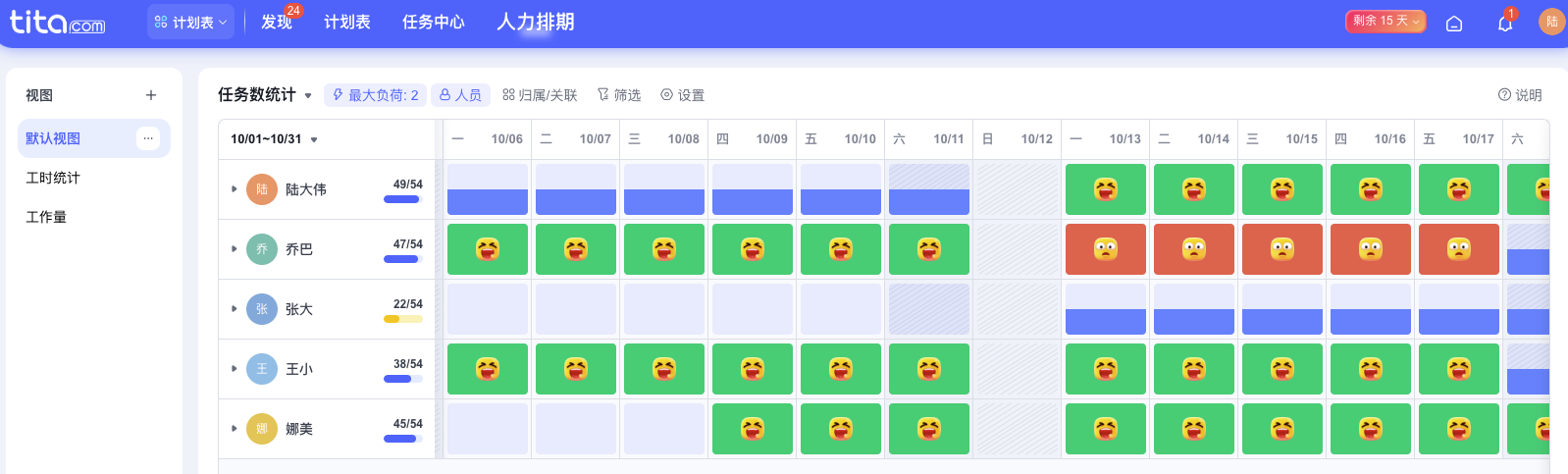
Task: Open the 计划表 app switcher dropdown
Action: (190, 22)
